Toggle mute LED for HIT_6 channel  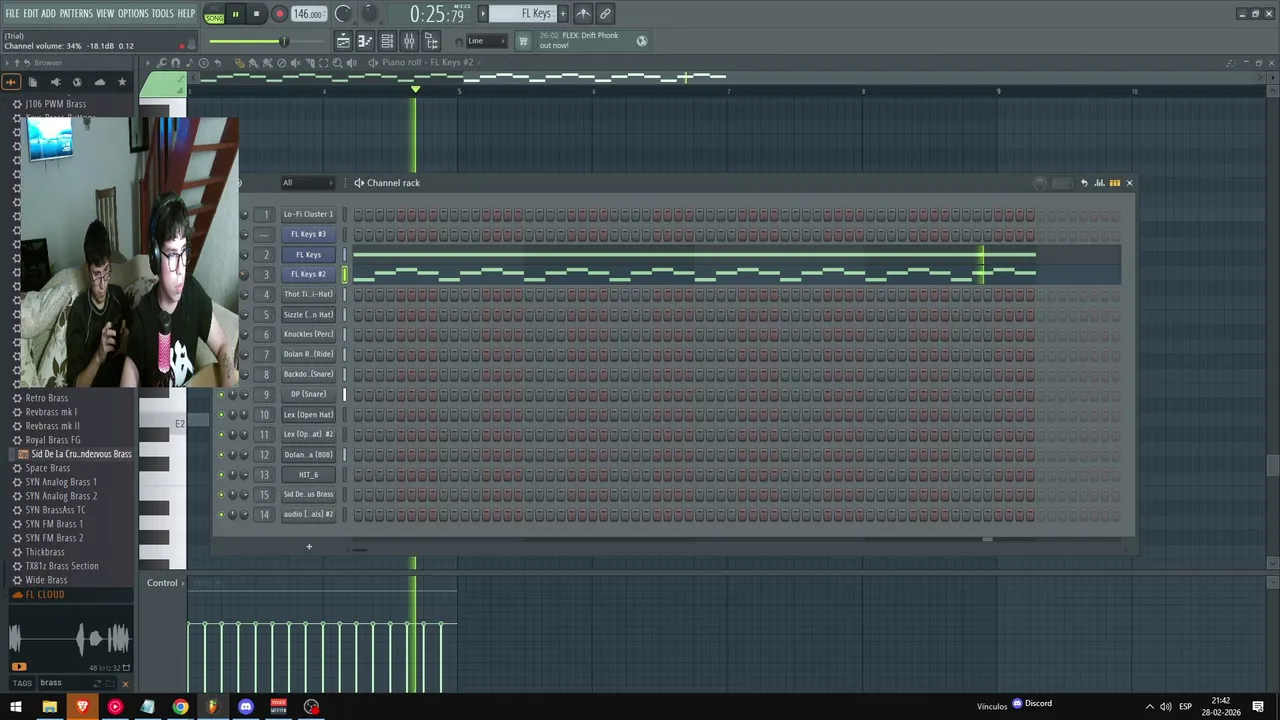[x=221, y=474]
